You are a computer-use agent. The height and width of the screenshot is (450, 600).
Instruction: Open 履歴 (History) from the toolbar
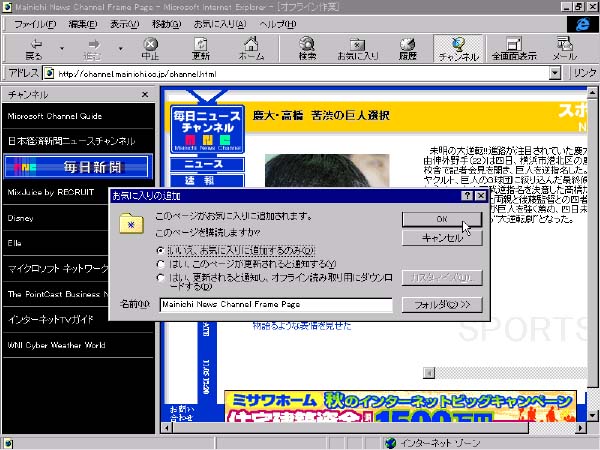pyautogui.click(x=407, y=49)
